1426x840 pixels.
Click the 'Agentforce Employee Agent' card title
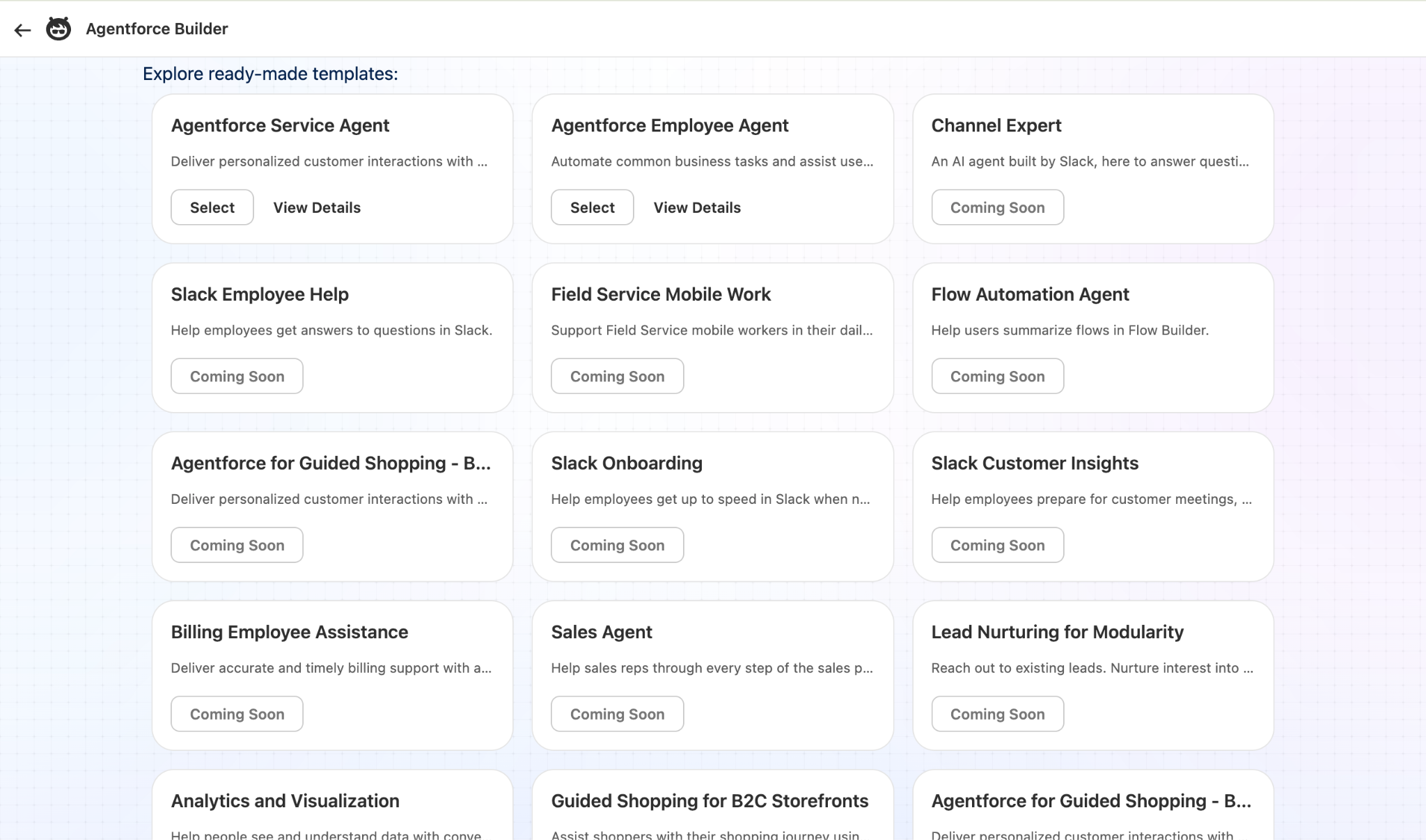tap(670, 125)
